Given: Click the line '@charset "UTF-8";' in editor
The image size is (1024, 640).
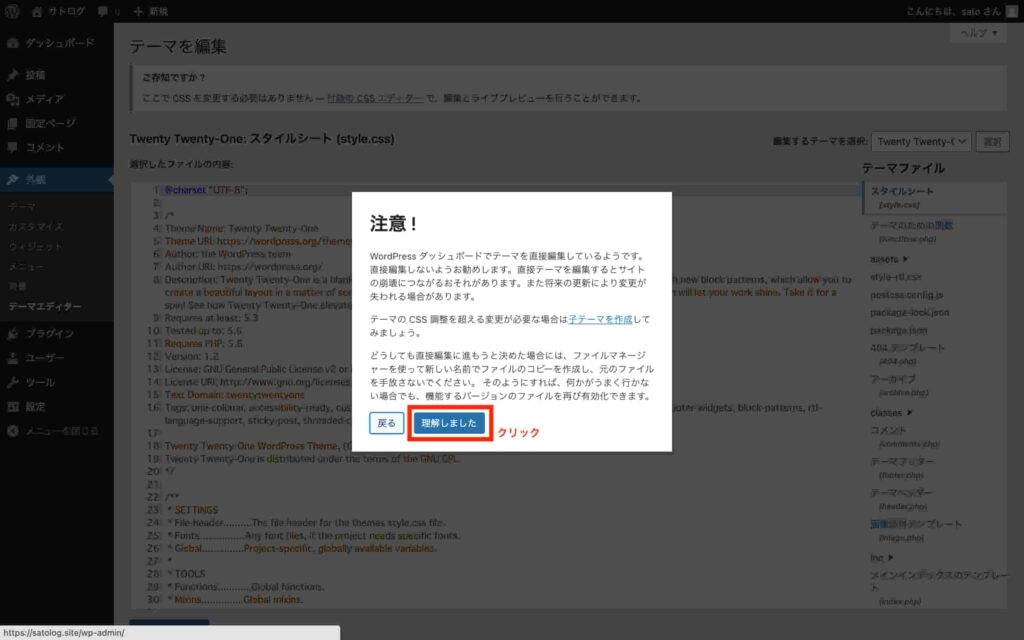Looking at the screenshot, I should pyautogui.click(x=206, y=190).
